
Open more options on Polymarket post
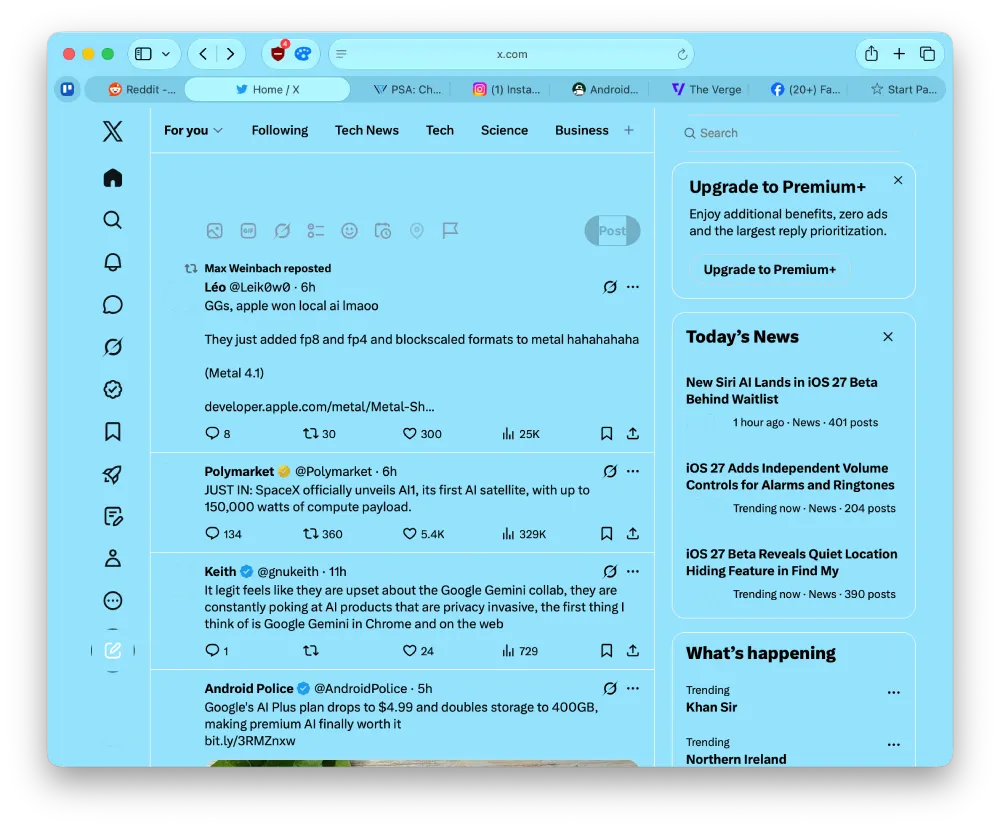(x=633, y=471)
